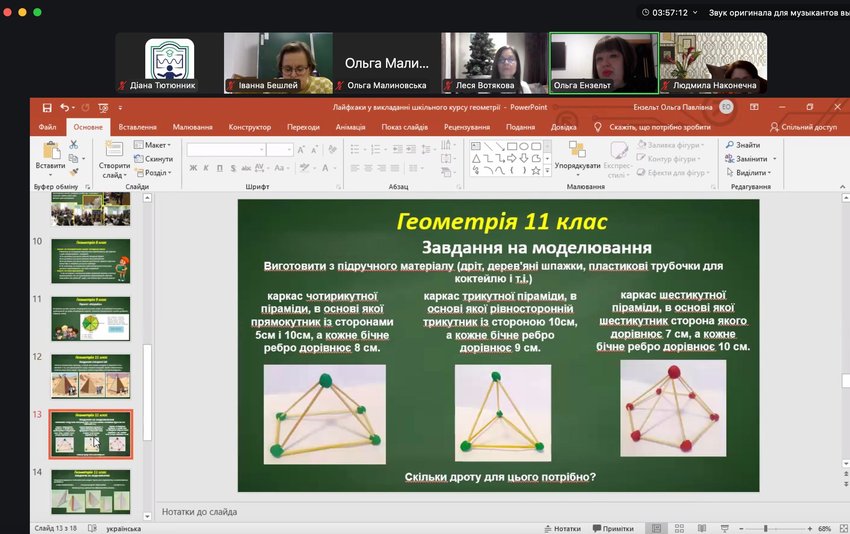Expand the Виділити select dropdown
The width and height of the screenshot is (850, 534).
[746, 172]
